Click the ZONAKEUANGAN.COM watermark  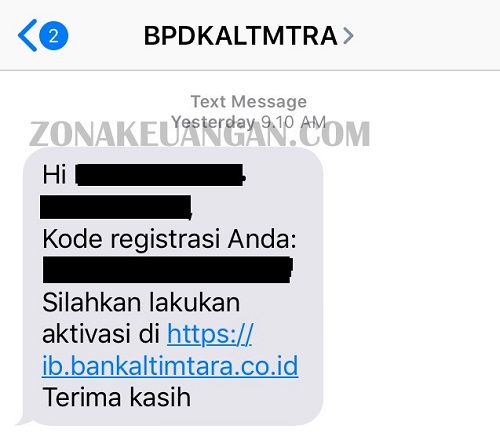[200, 134]
